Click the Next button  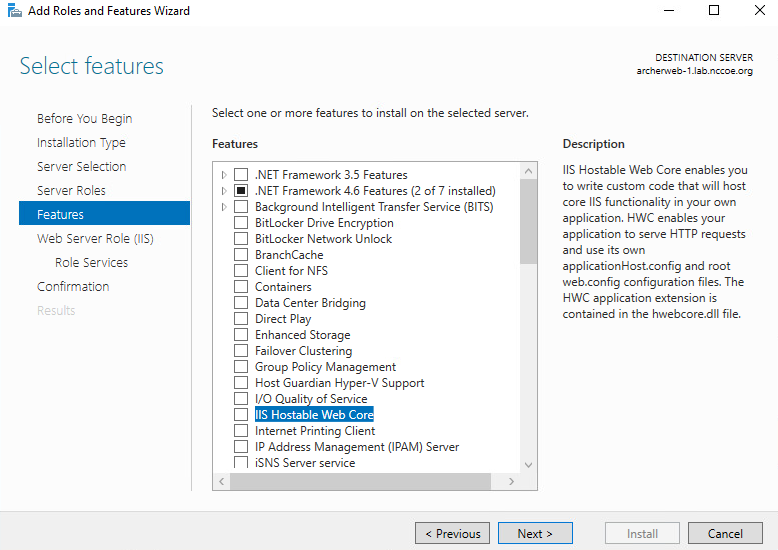coord(535,533)
